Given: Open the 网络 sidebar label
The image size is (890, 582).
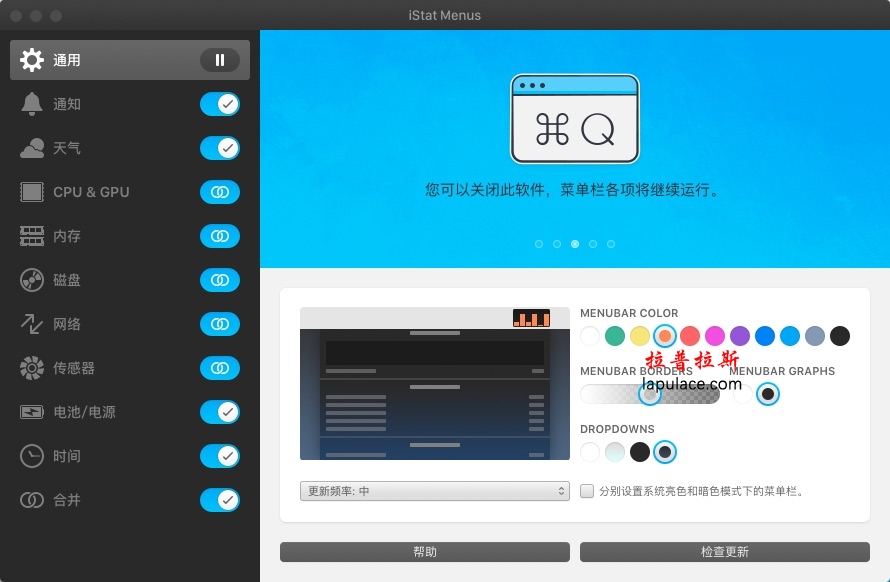Looking at the screenshot, I should tap(67, 324).
